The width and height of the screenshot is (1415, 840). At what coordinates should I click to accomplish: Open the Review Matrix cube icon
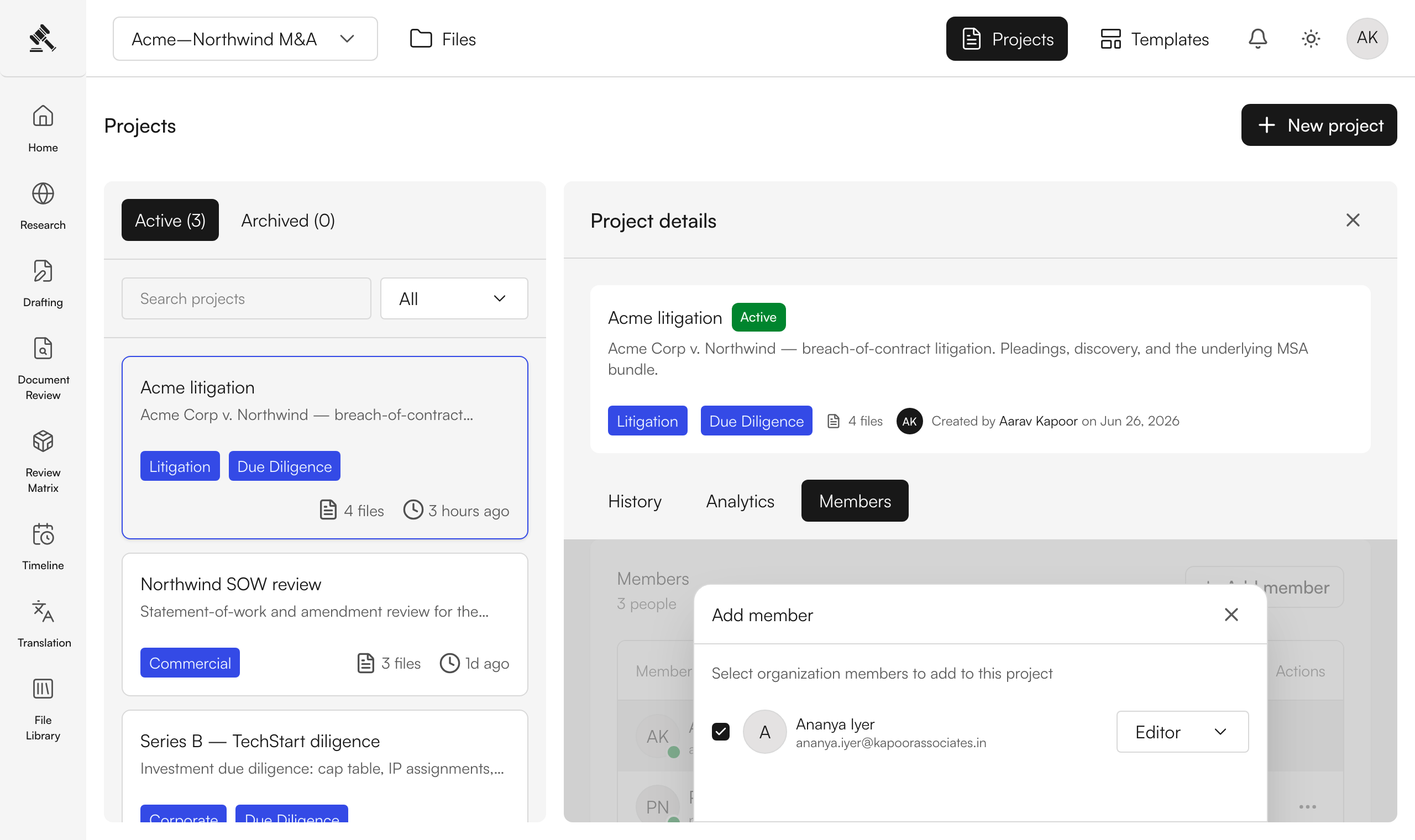pyautogui.click(x=43, y=442)
